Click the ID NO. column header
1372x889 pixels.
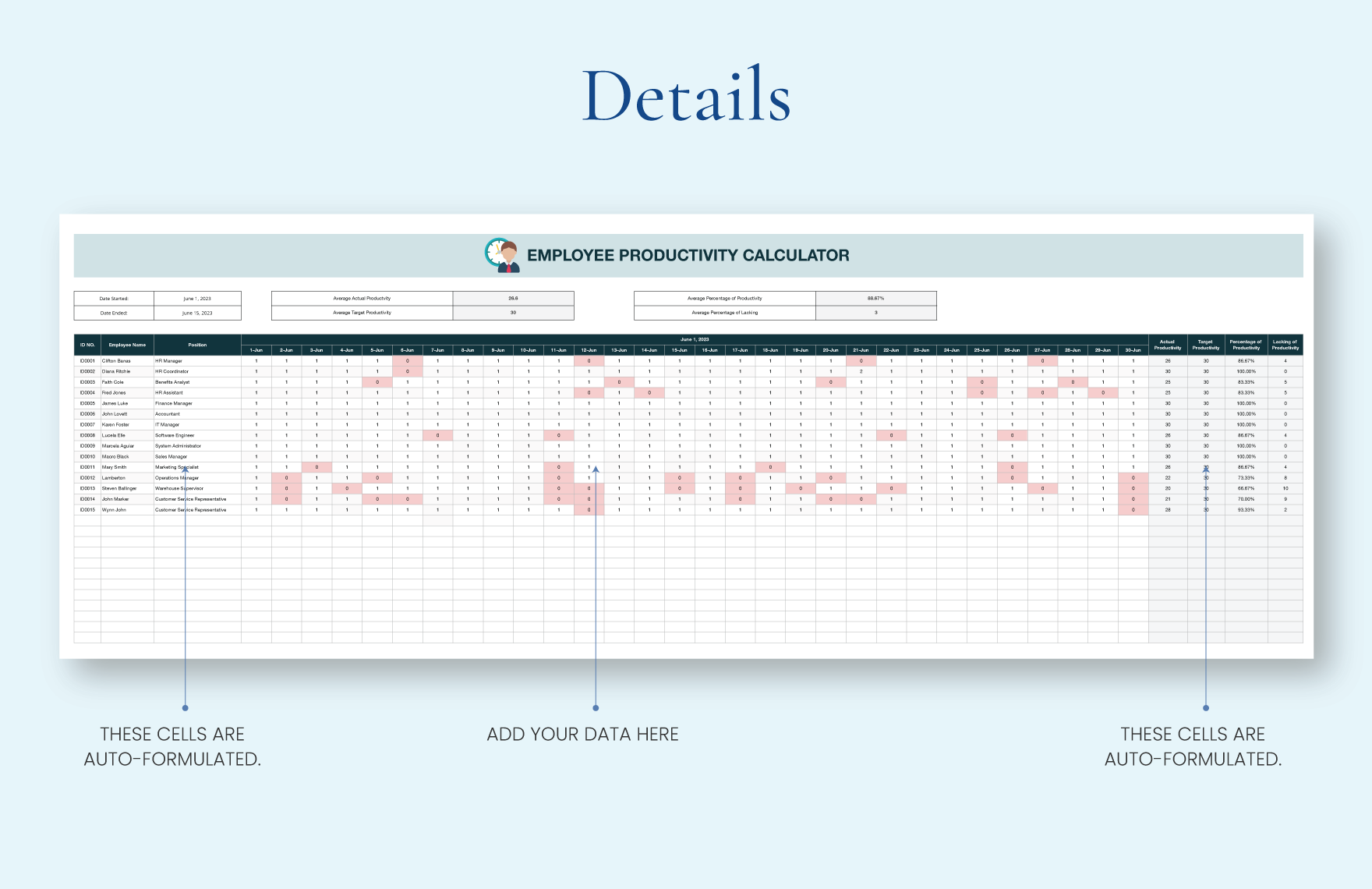point(87,345)
